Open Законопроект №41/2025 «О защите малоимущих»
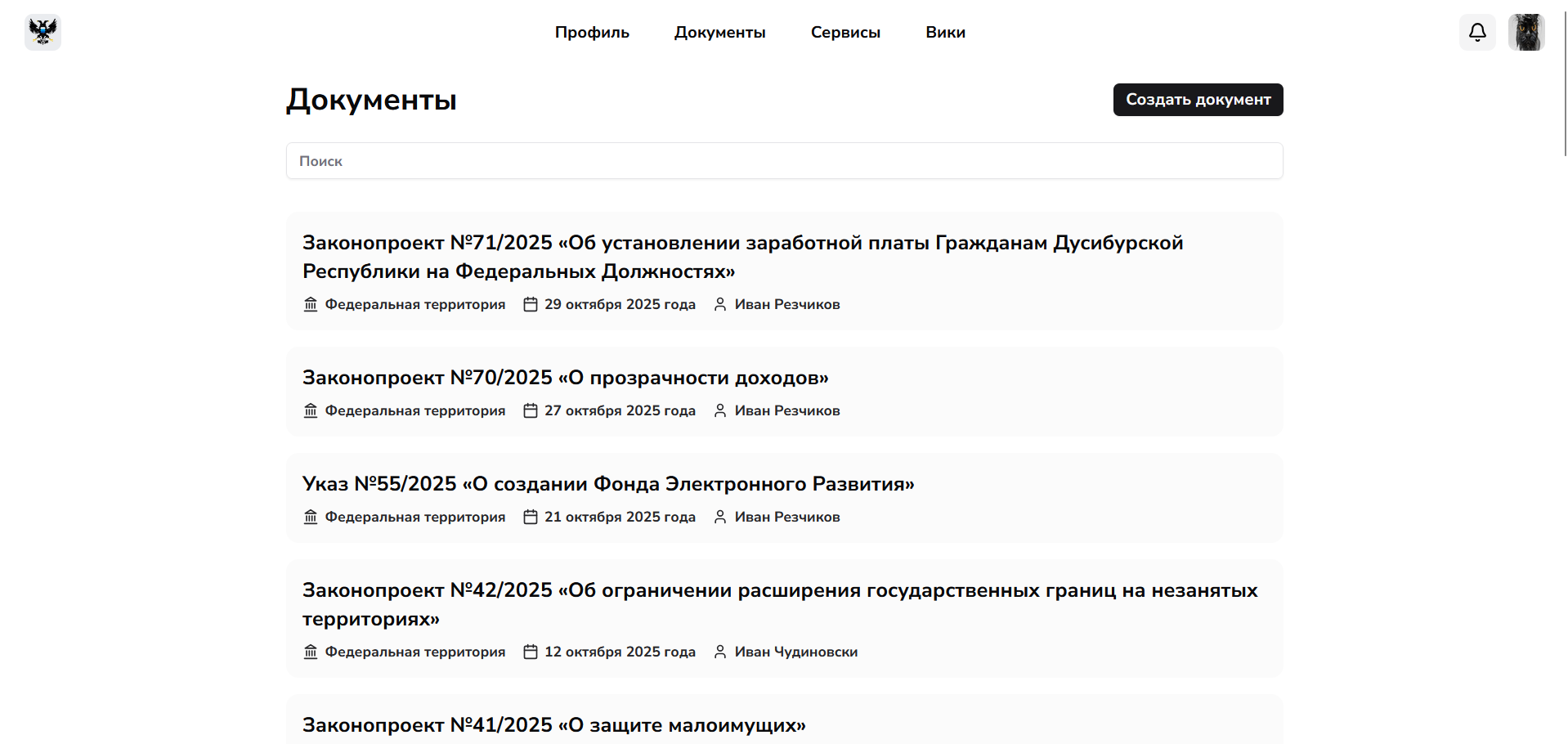Viewport: 1568px width, 744px height. point(553,725)
